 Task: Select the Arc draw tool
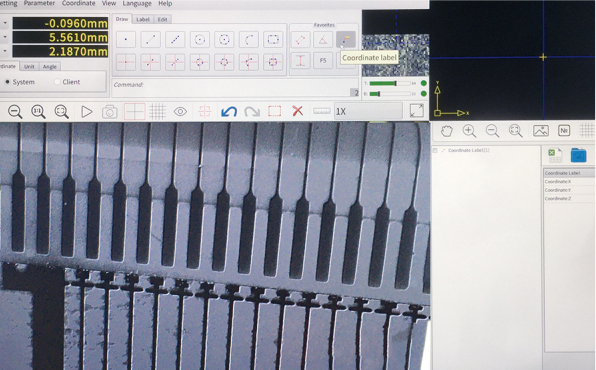(x=249, y=39)
